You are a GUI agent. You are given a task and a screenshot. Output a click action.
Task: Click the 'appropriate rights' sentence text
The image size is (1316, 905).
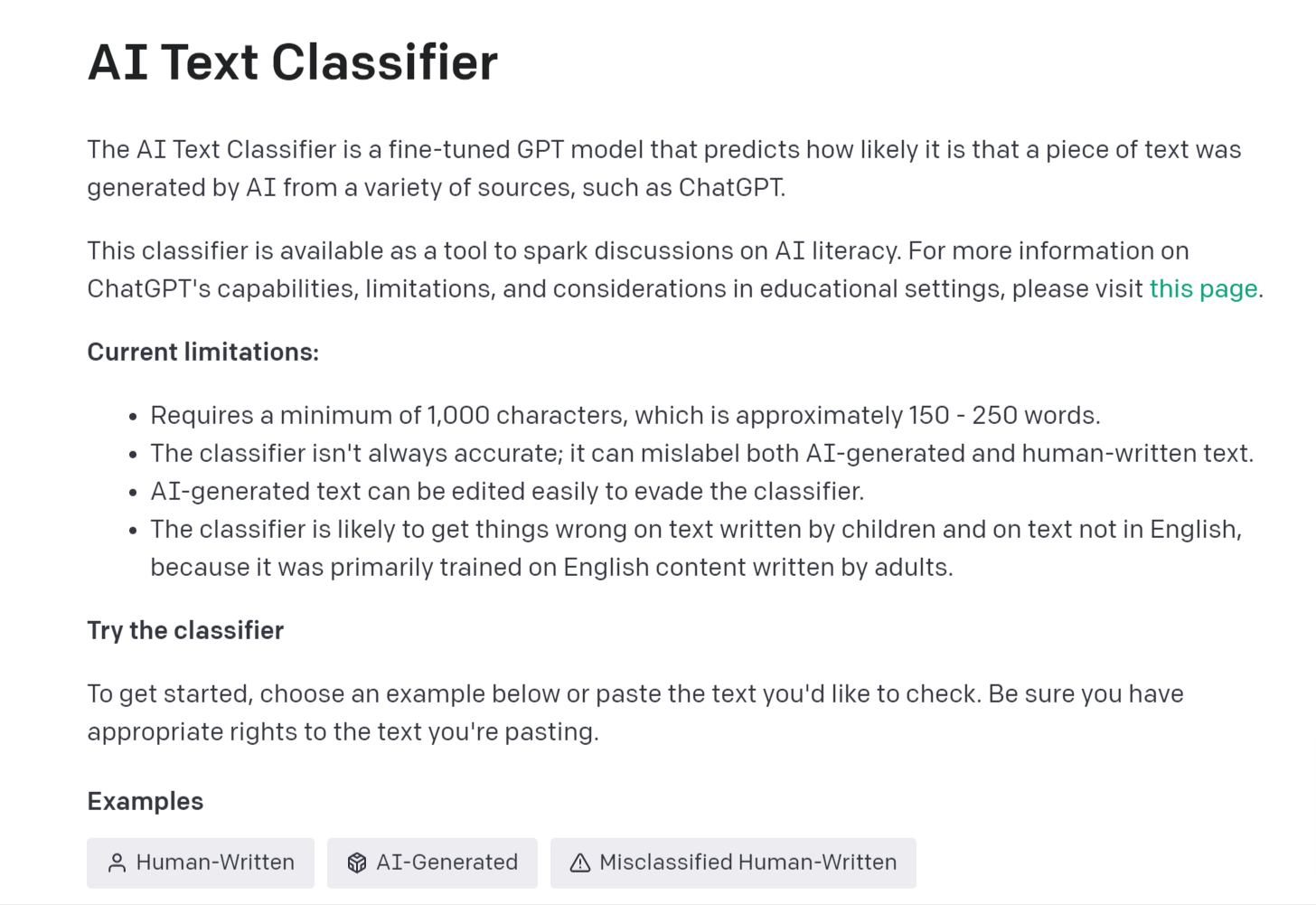pyautogui.click(x=343, y=732)
